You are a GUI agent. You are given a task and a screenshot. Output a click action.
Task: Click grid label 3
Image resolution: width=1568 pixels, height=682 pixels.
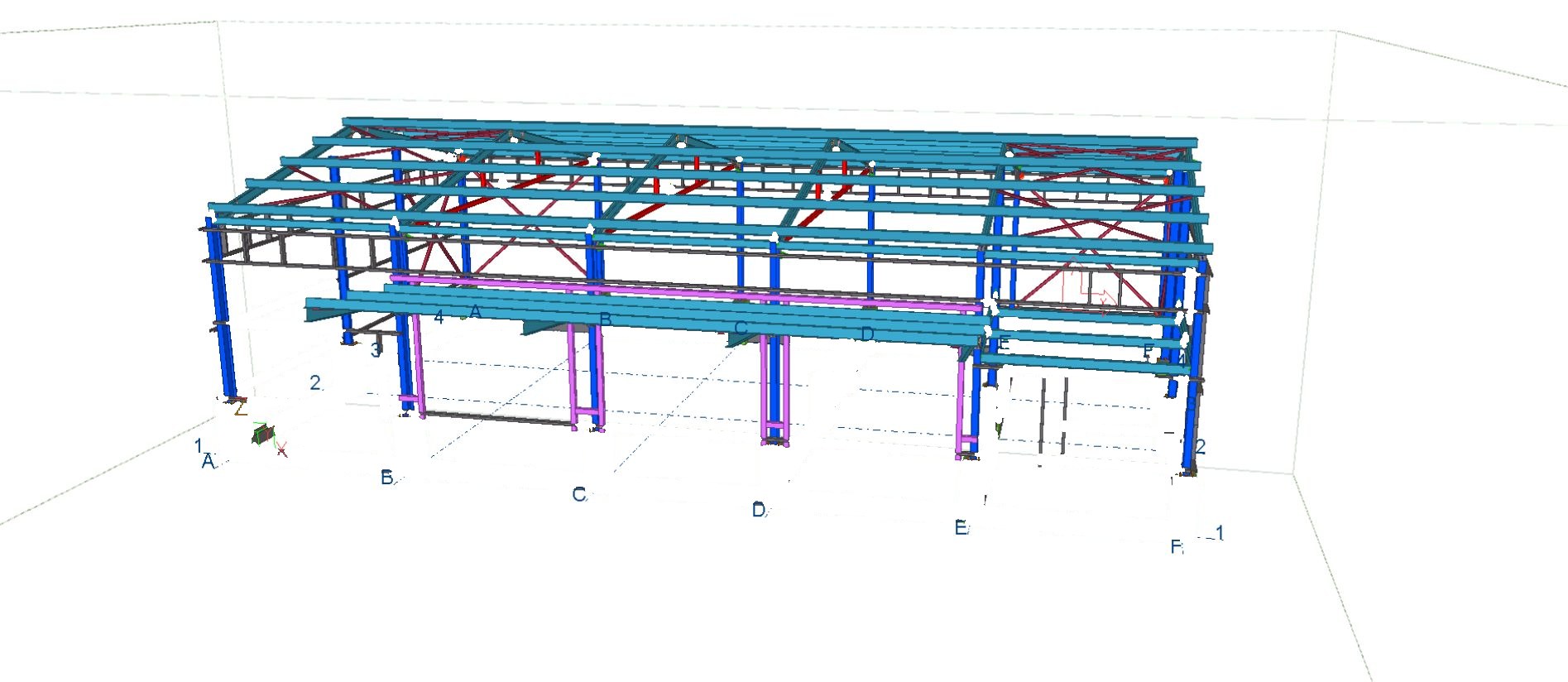point(376,349)
